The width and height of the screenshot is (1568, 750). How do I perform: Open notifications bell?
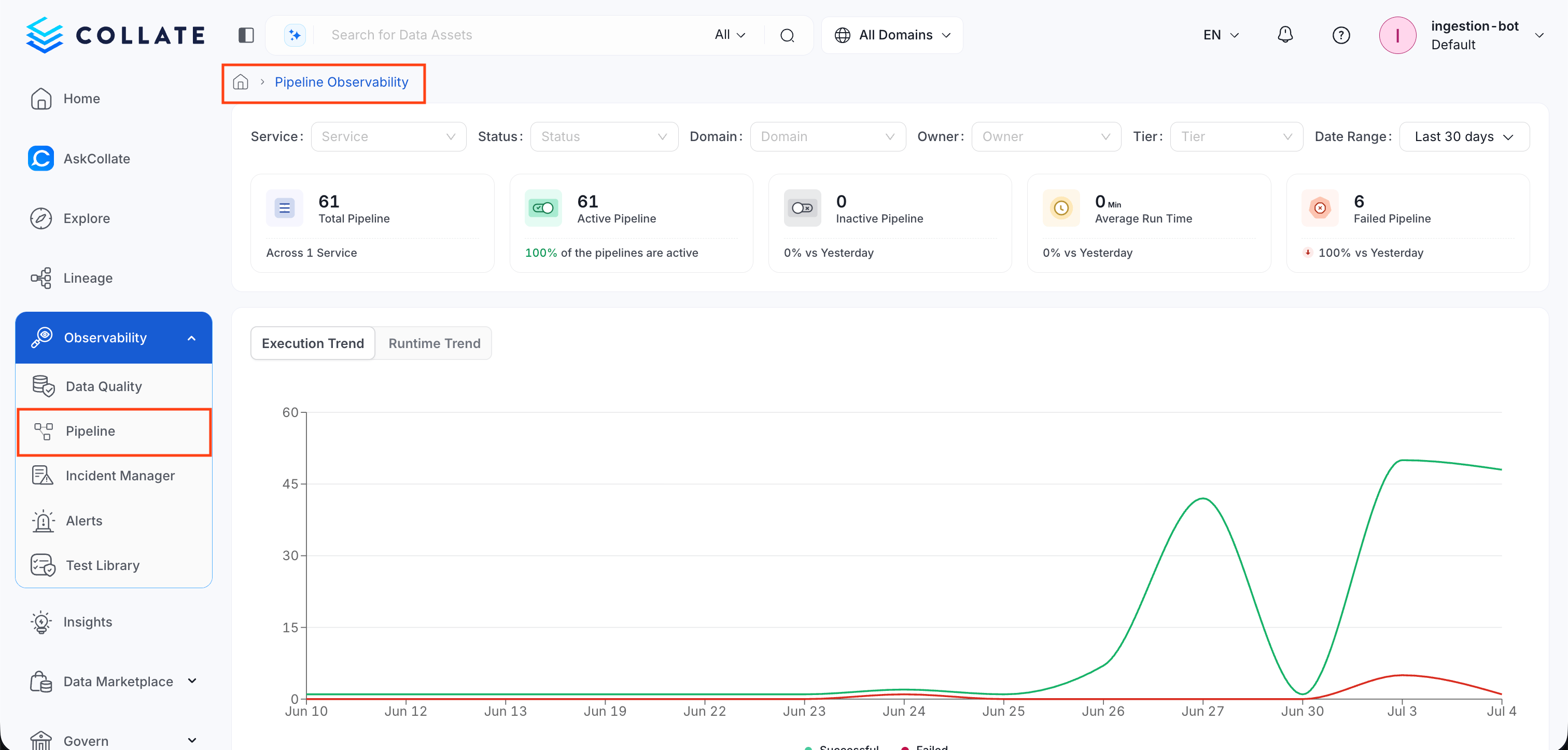tap(1284, 35)
